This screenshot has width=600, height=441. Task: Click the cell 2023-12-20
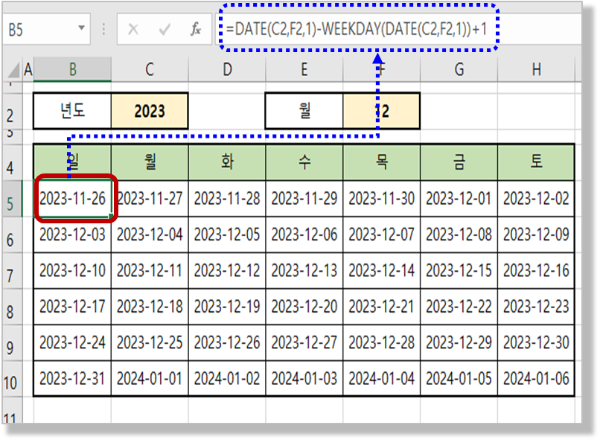click(304, 307)
